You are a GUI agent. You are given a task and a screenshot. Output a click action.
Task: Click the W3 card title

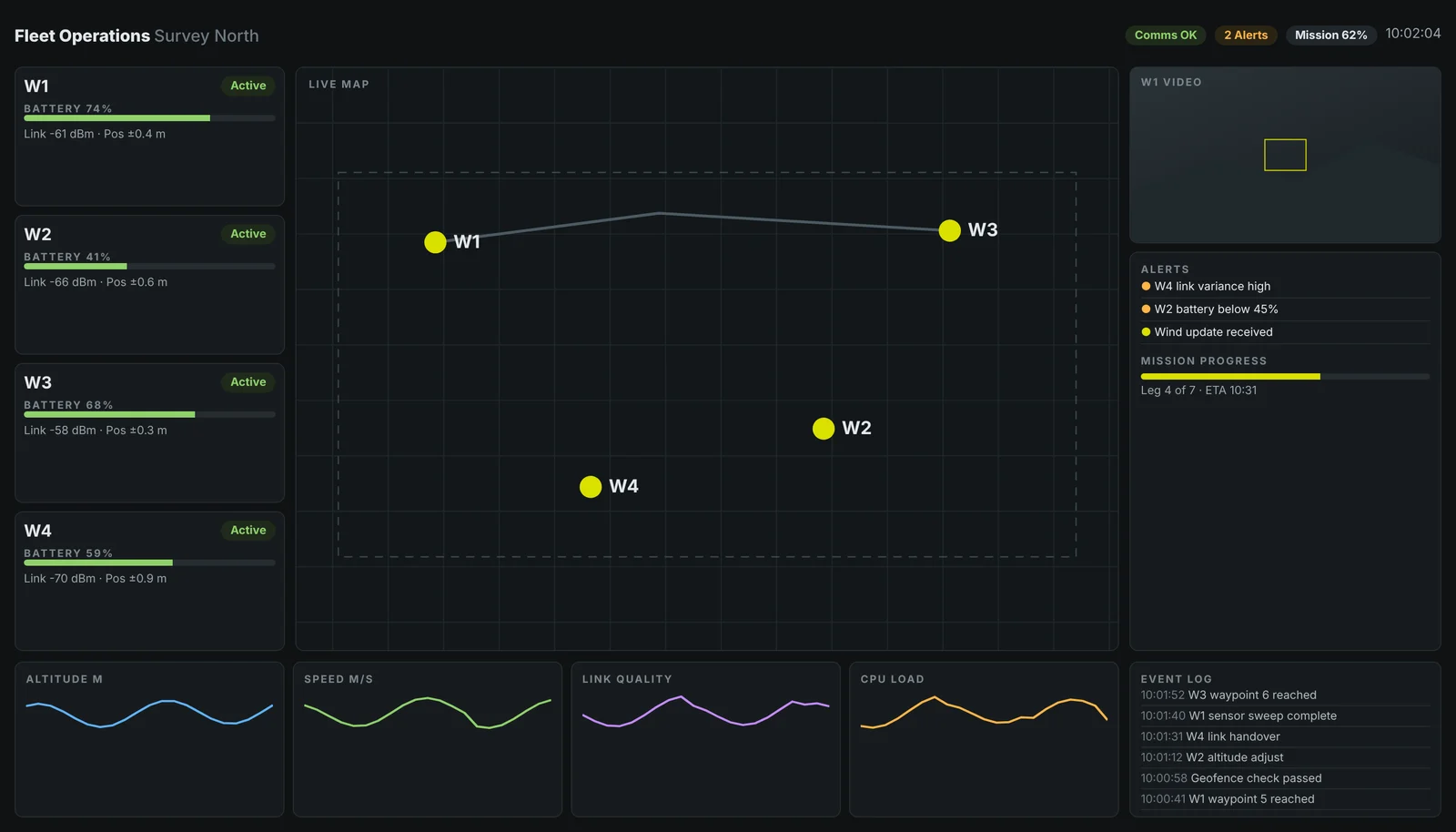point(37,383)
